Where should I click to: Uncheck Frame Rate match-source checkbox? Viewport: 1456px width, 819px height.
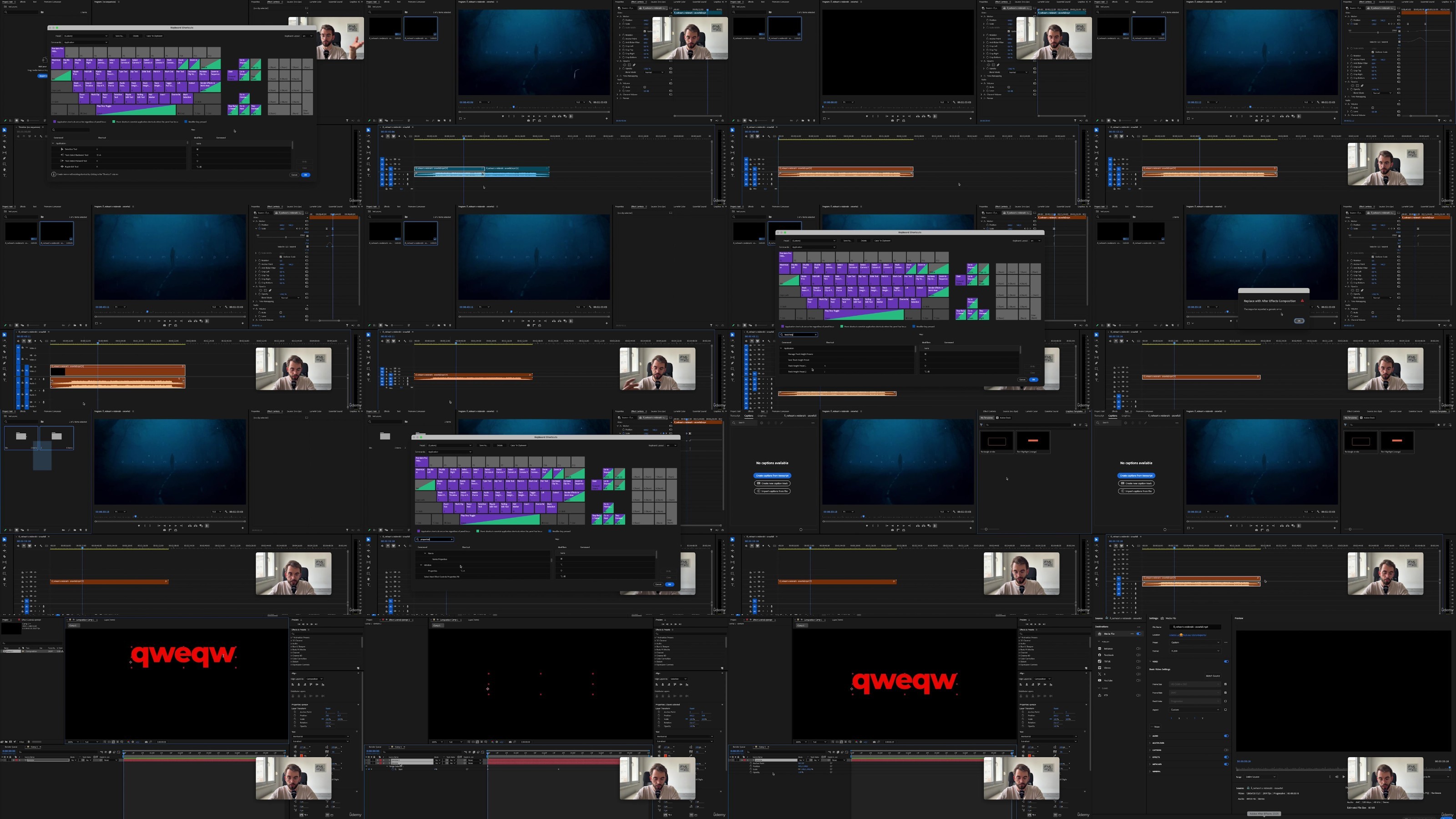1225,693
